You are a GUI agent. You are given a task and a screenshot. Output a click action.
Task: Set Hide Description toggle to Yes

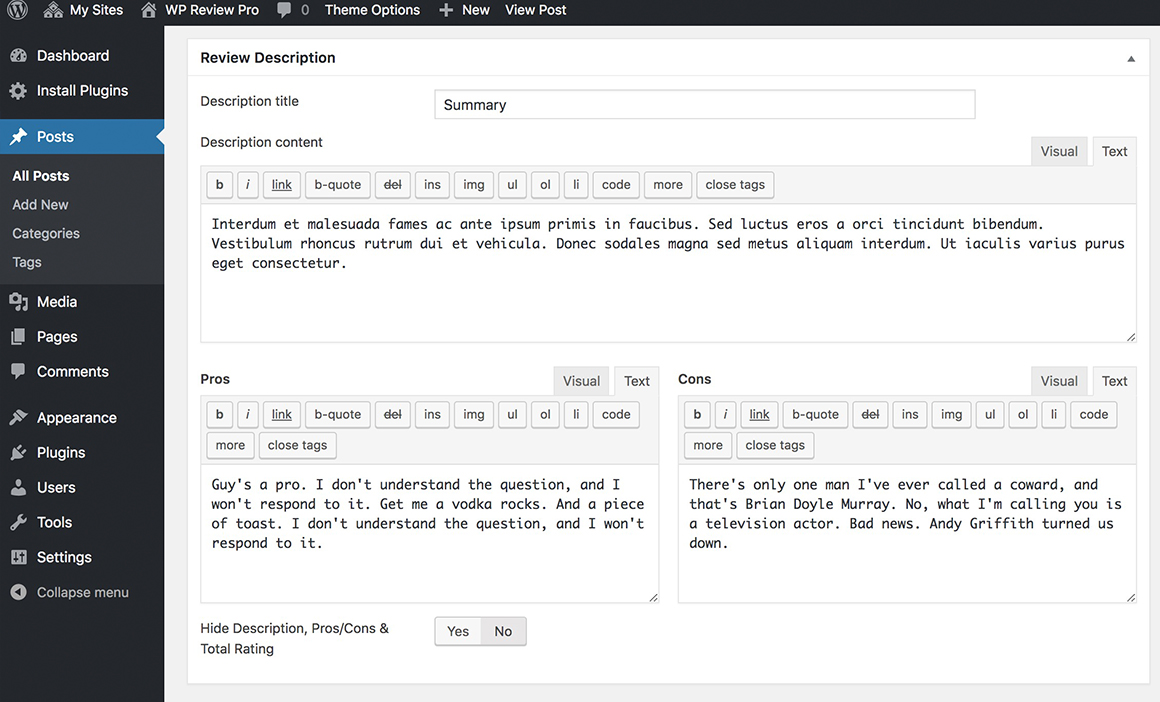458,632
